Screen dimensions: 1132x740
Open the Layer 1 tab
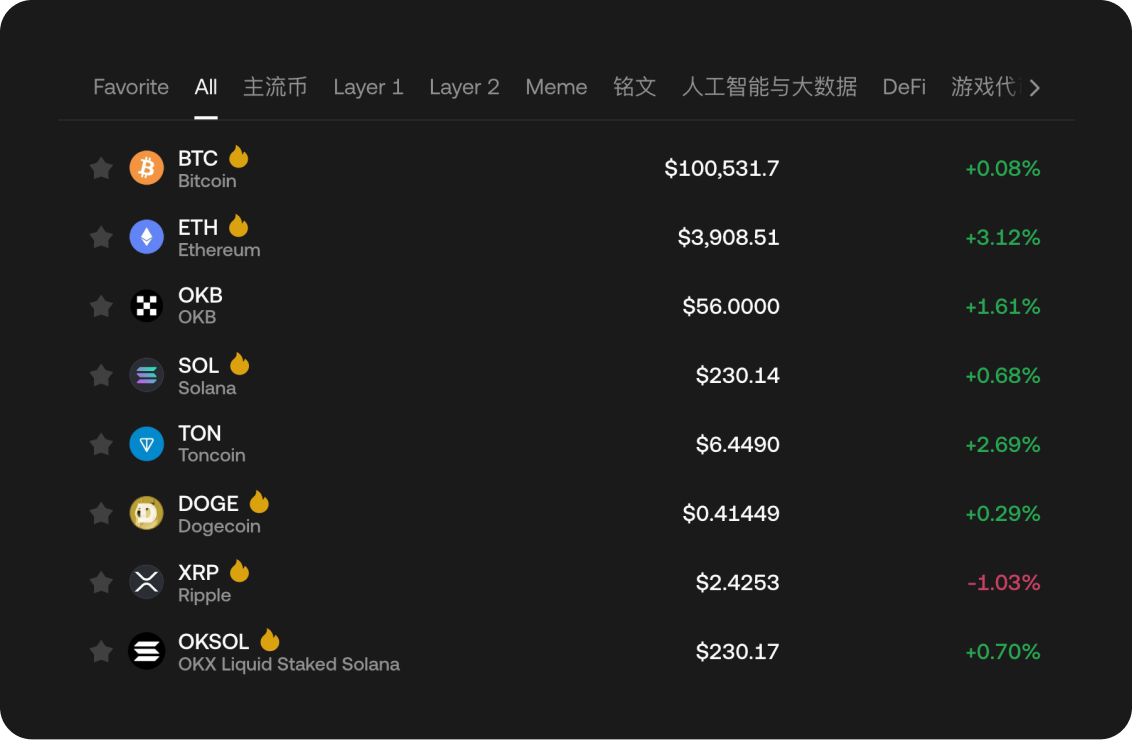(368, 87)
